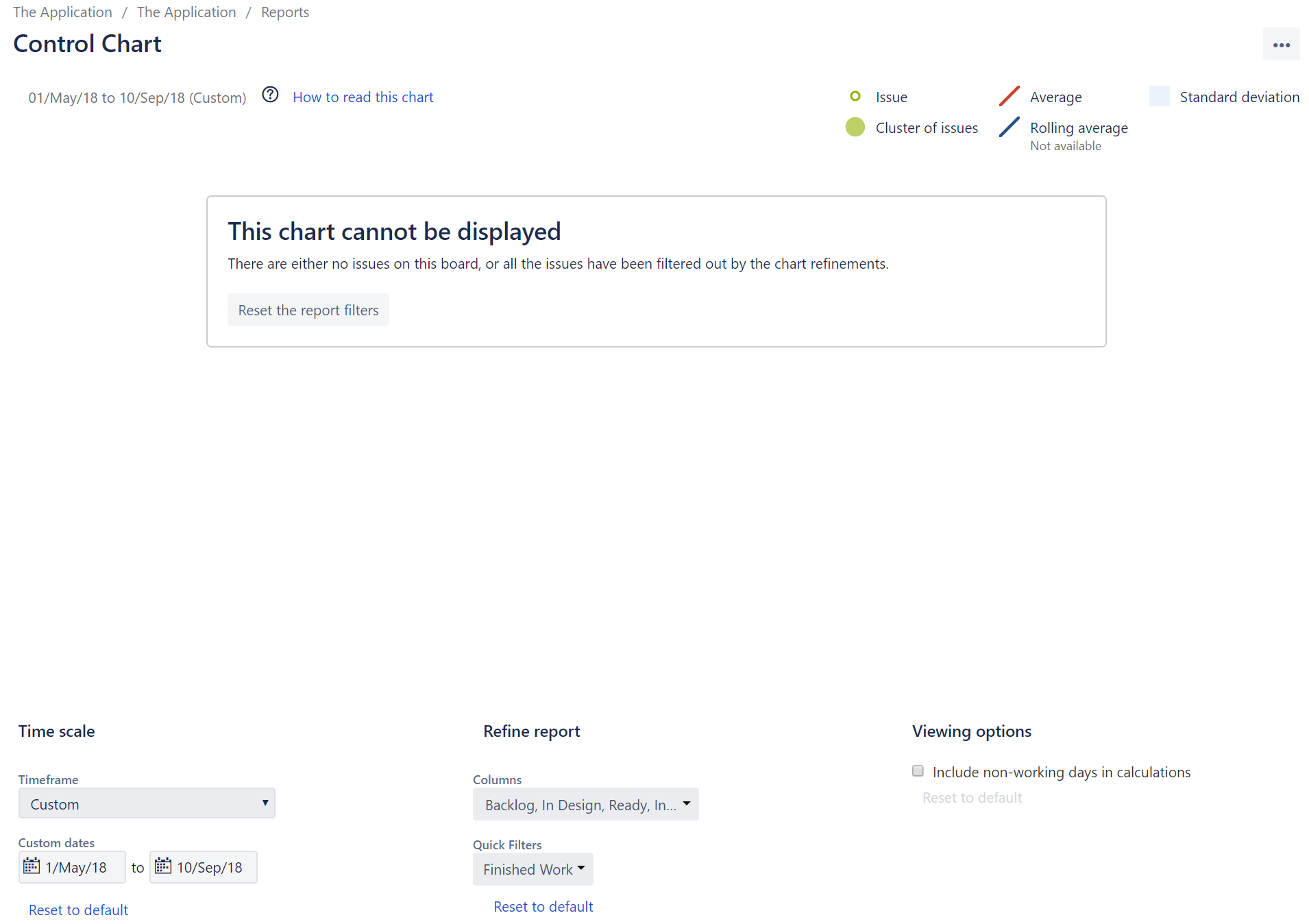Click the 01/May/18 to 10/Sep/18 date range text

click(137, 98)
